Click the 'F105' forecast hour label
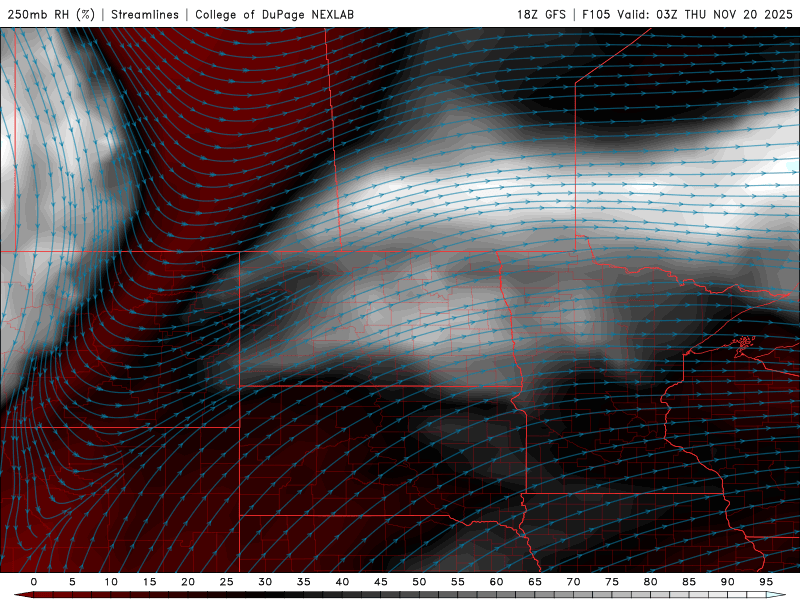Viewport: 800px width, 600px height. coord(596,14)
